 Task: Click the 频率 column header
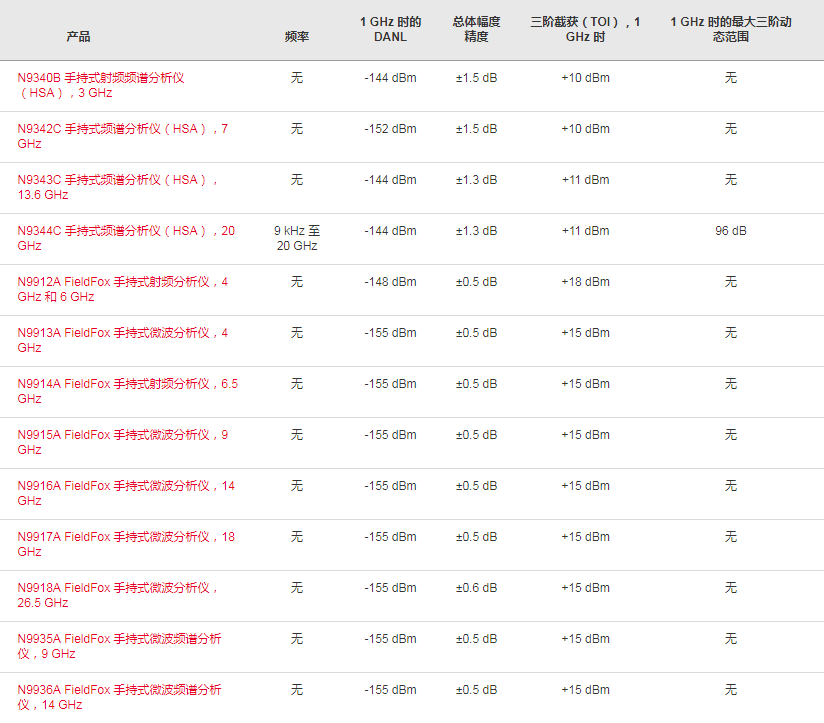297,36
